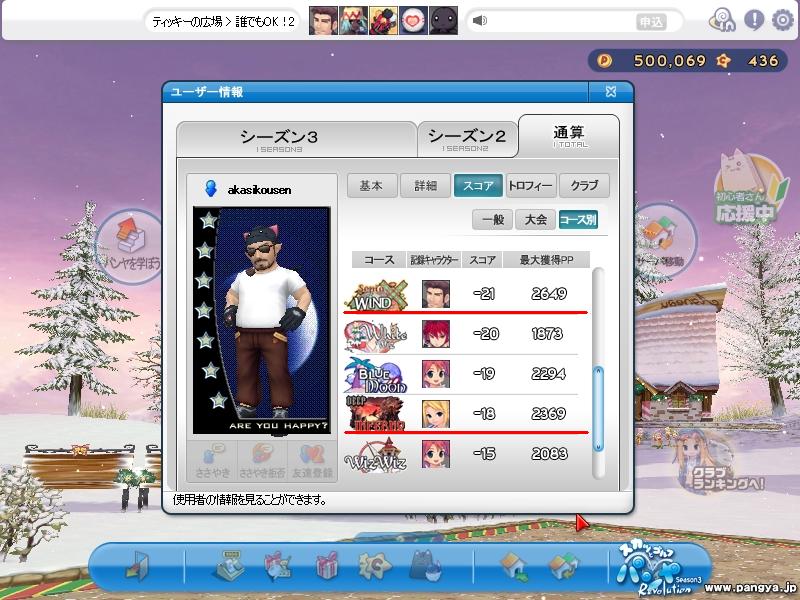Click the exit door icon in bottom bar
This screenshot has height=600, width=800.
[137, 567]
